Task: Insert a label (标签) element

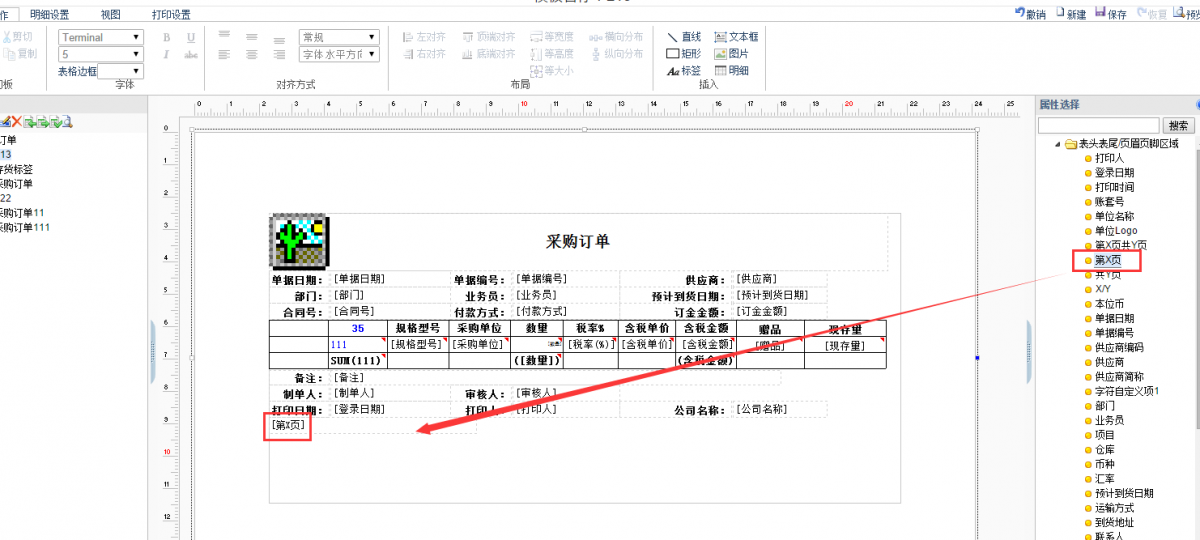Action: 684,71
